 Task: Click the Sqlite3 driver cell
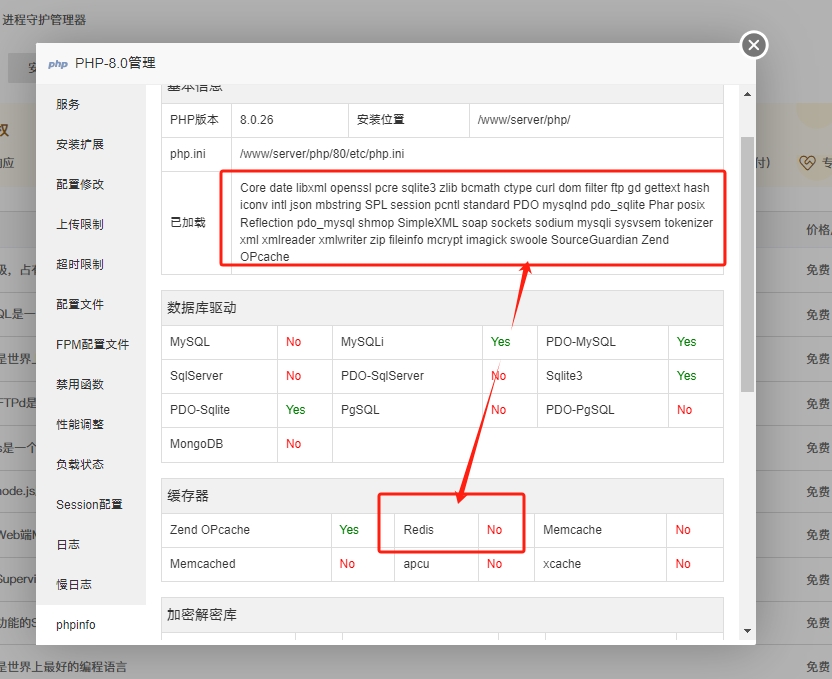pyautogui.click(x=603, y=376)
